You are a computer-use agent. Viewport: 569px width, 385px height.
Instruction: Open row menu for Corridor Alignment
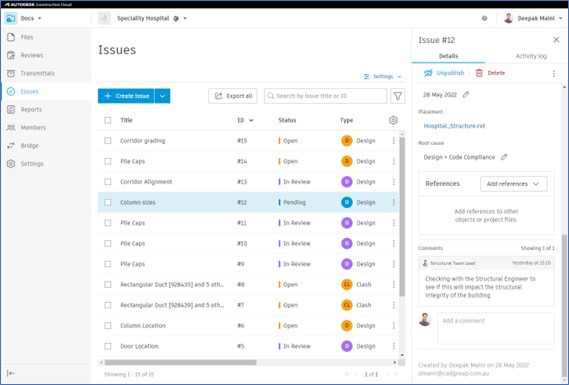(394, 181)
